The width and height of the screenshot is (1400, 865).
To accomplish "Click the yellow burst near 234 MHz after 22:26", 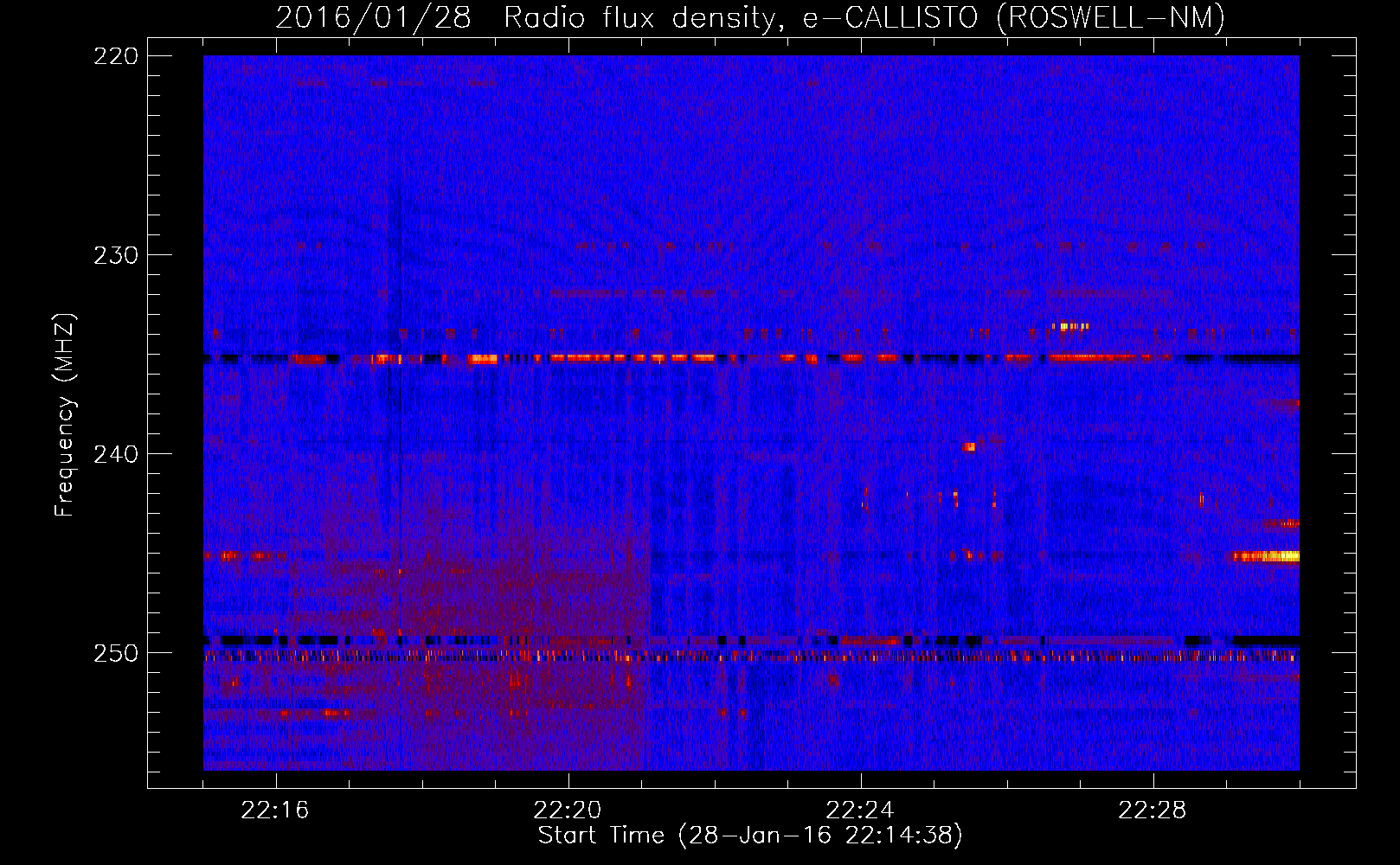I will [1070, 326].
